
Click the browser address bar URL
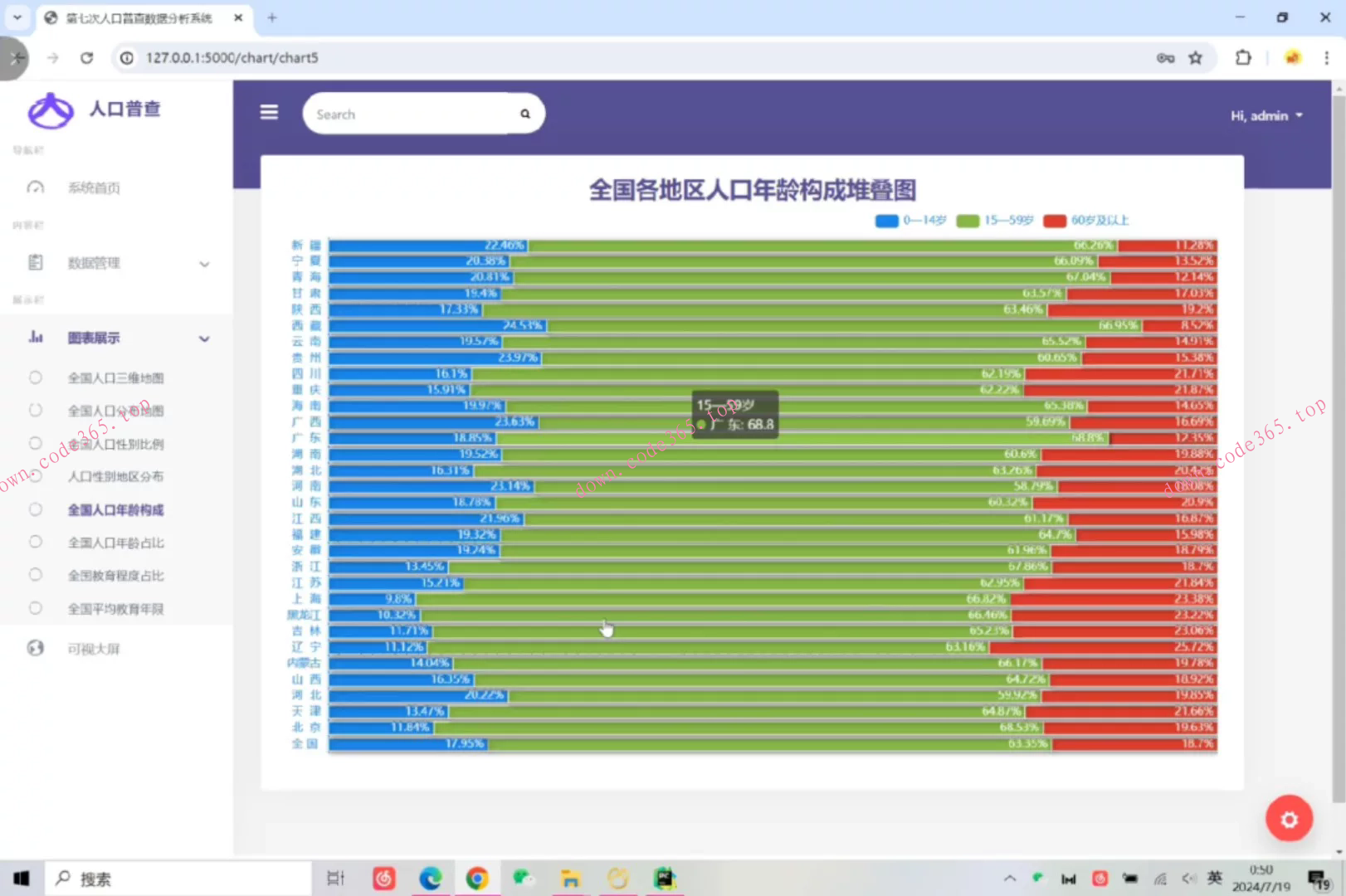tap(232, 58)
